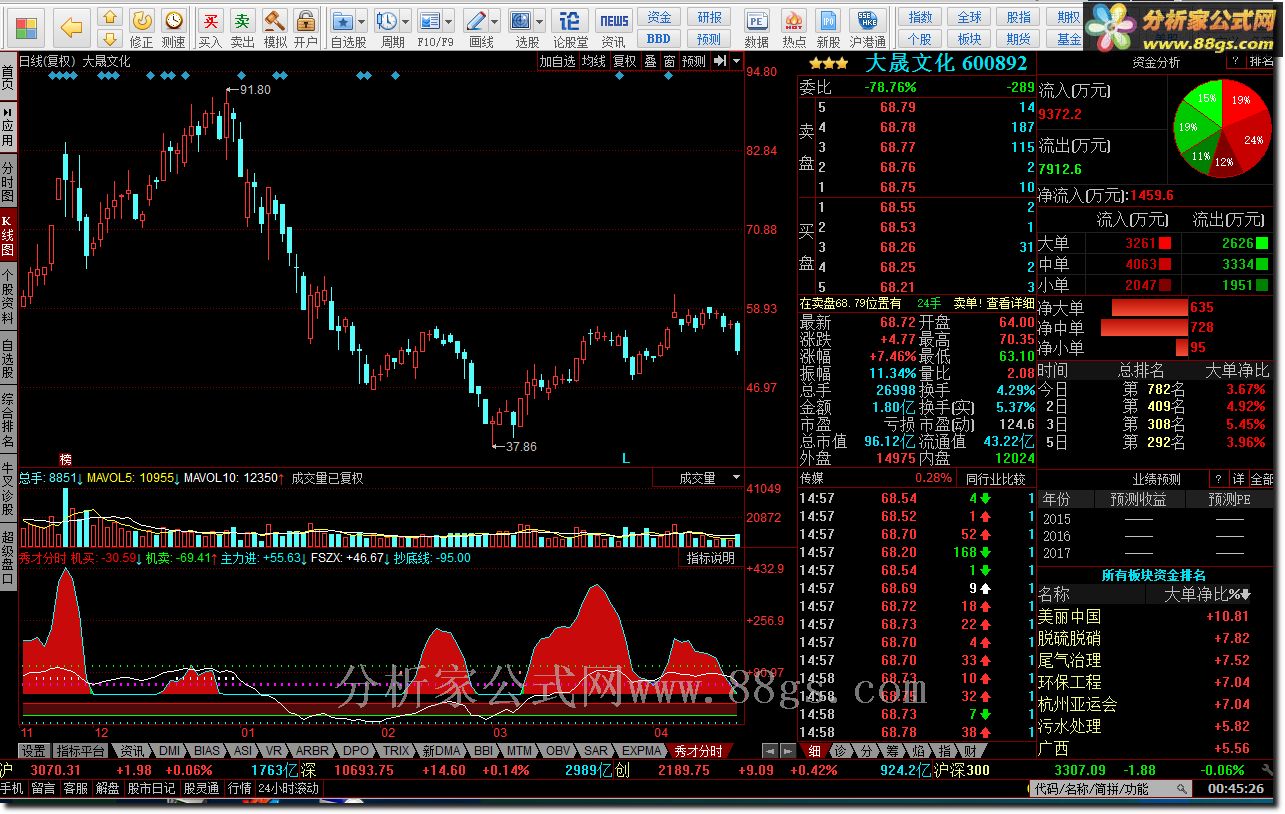Click the 修正 toolbar icon
Image resolution: width=1285 pixels, height=814 pixels.
click(x=142, y=27)
